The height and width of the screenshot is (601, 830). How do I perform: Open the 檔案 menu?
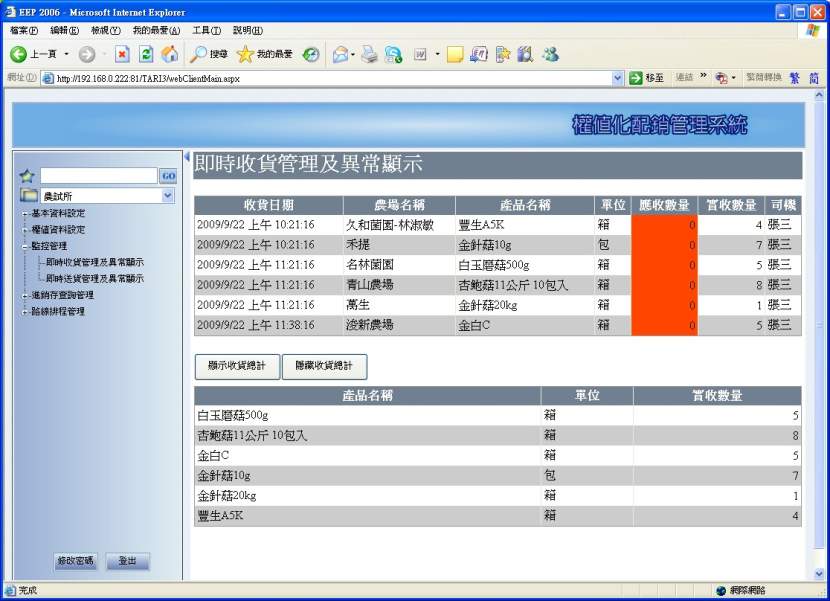22,30
